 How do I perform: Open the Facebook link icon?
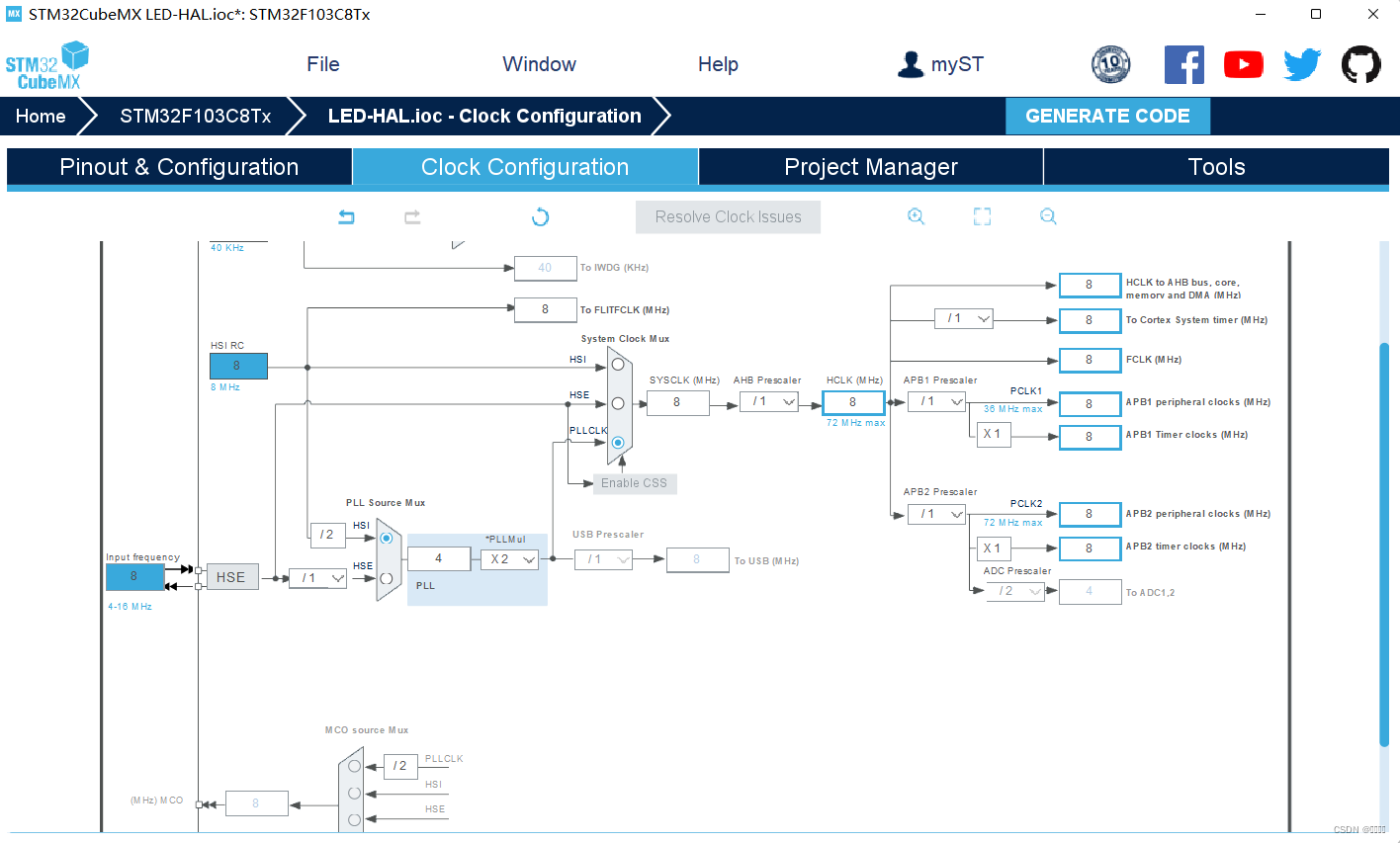(x=1183, y=64)
